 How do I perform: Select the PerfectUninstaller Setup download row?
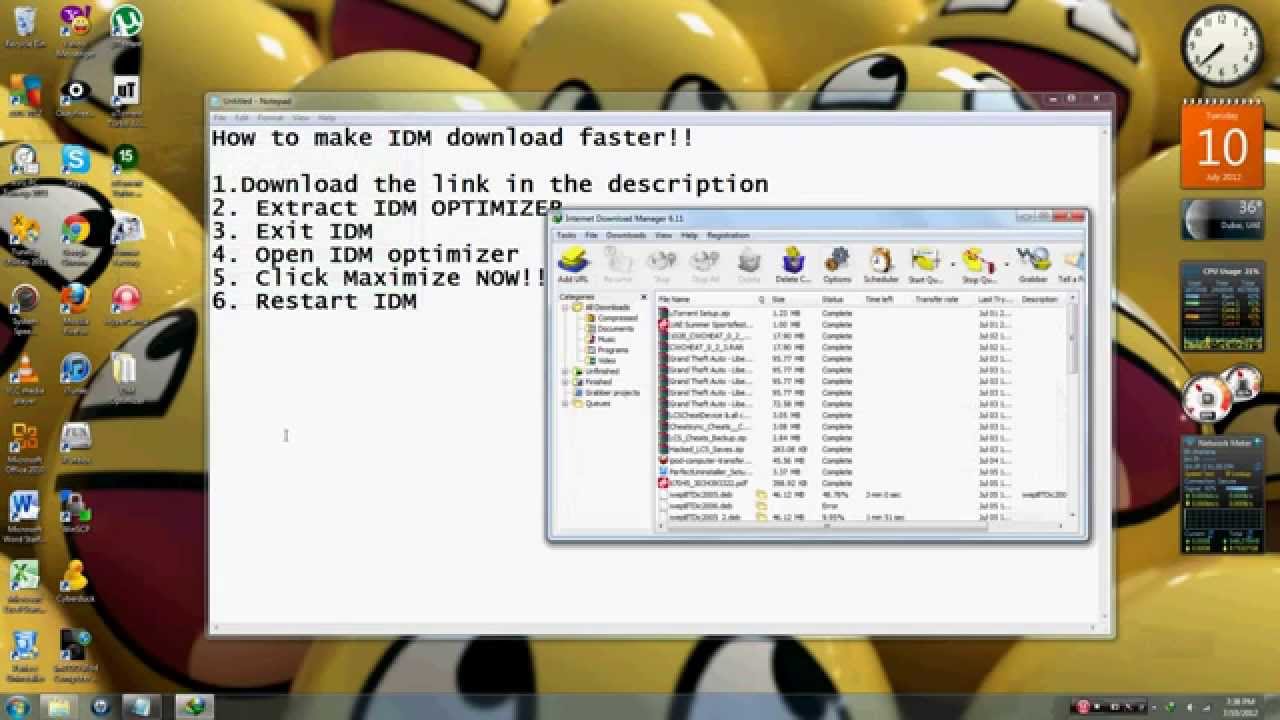862,471
